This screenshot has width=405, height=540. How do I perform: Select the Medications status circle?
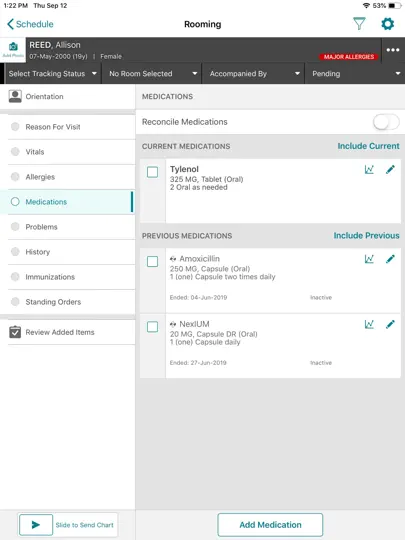15,201
